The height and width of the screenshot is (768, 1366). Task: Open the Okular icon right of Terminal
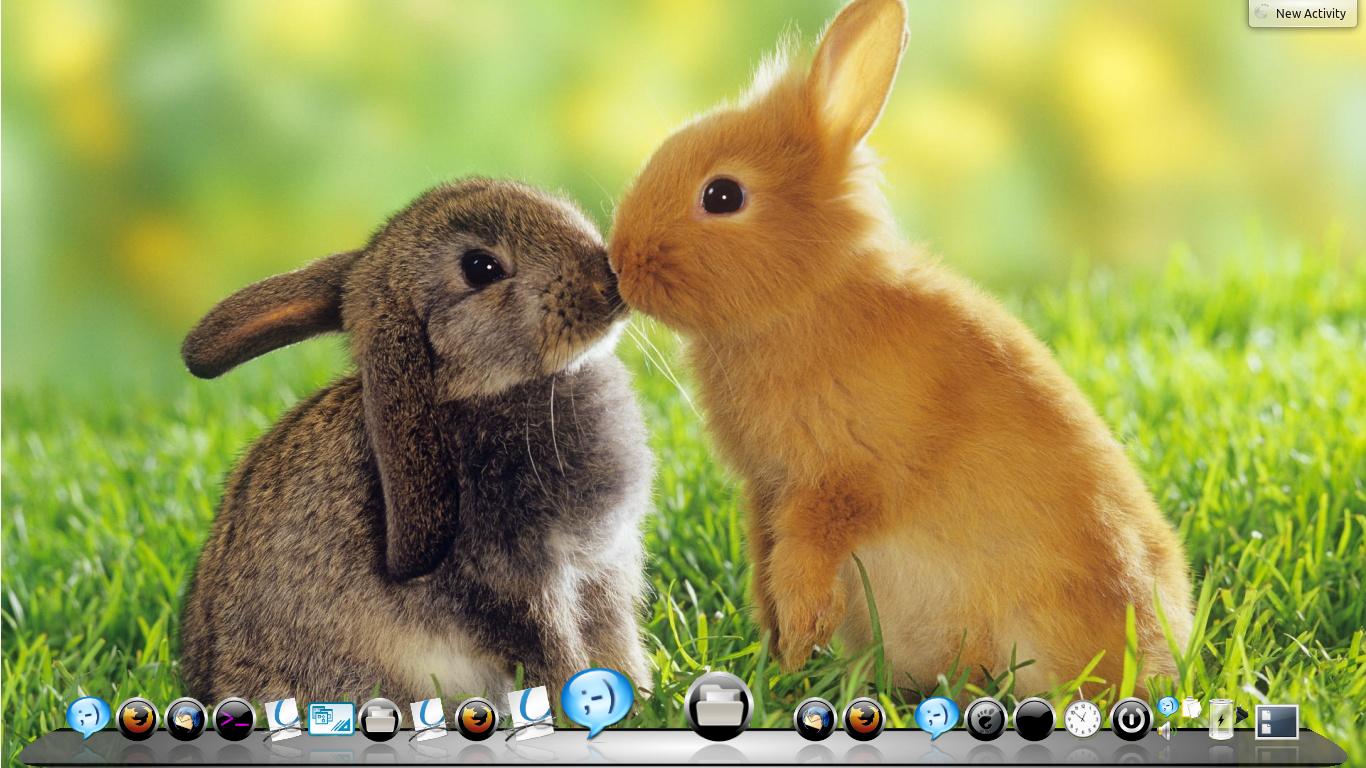284,719
